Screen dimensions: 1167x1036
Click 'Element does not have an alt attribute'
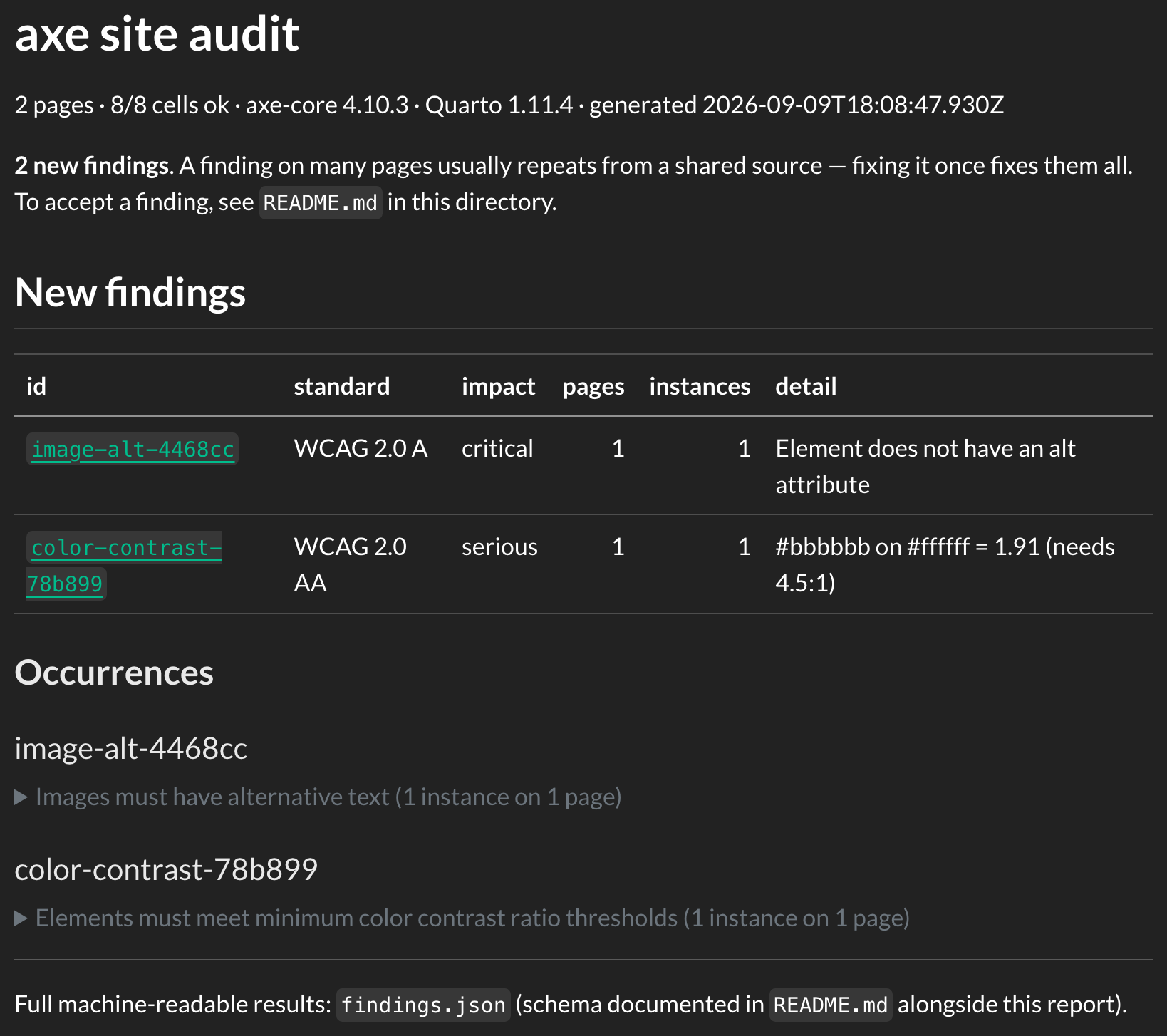click(925, 467)
